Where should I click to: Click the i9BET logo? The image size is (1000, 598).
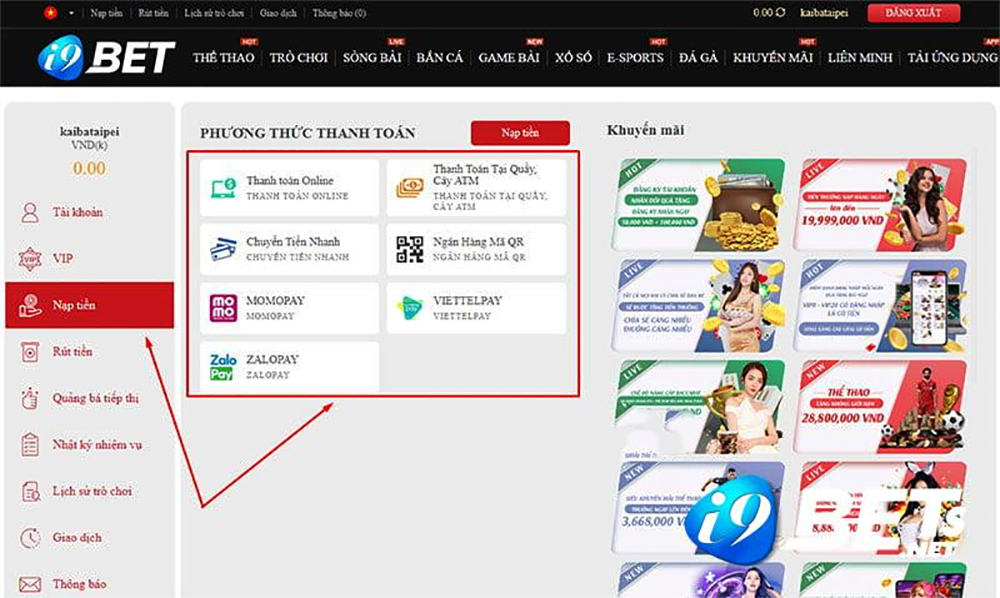tap(106, 56)
